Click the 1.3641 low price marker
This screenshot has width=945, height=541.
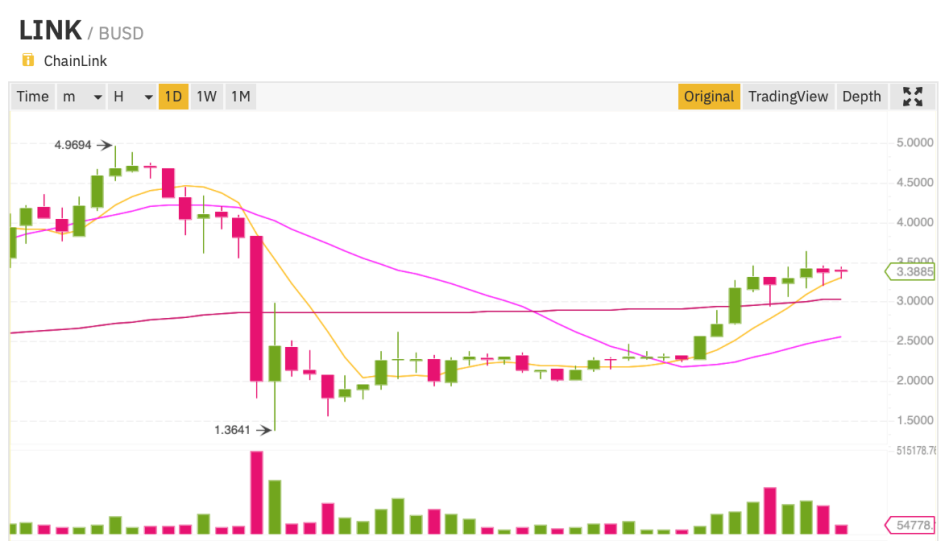click(232, 430)
